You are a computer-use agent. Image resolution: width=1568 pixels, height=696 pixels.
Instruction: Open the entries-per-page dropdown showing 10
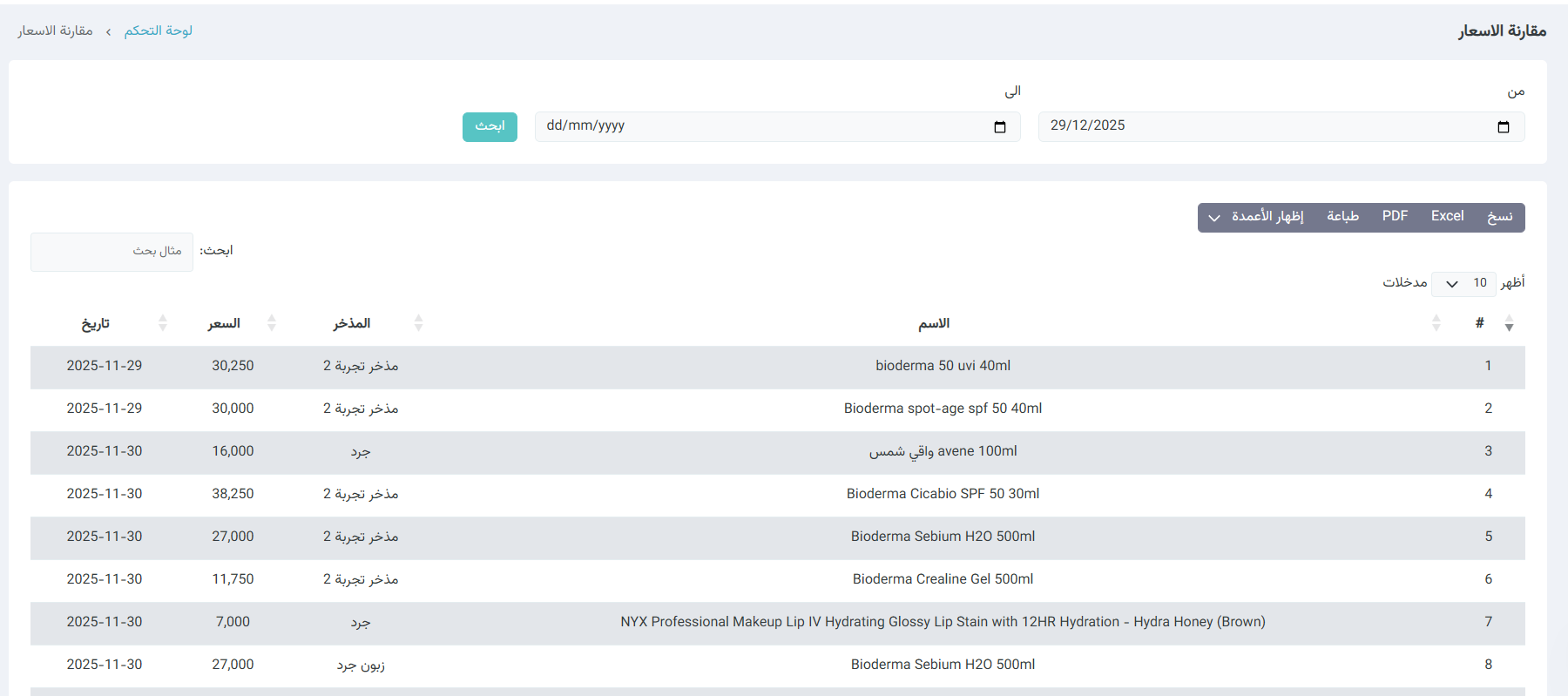click(1463, 283)
